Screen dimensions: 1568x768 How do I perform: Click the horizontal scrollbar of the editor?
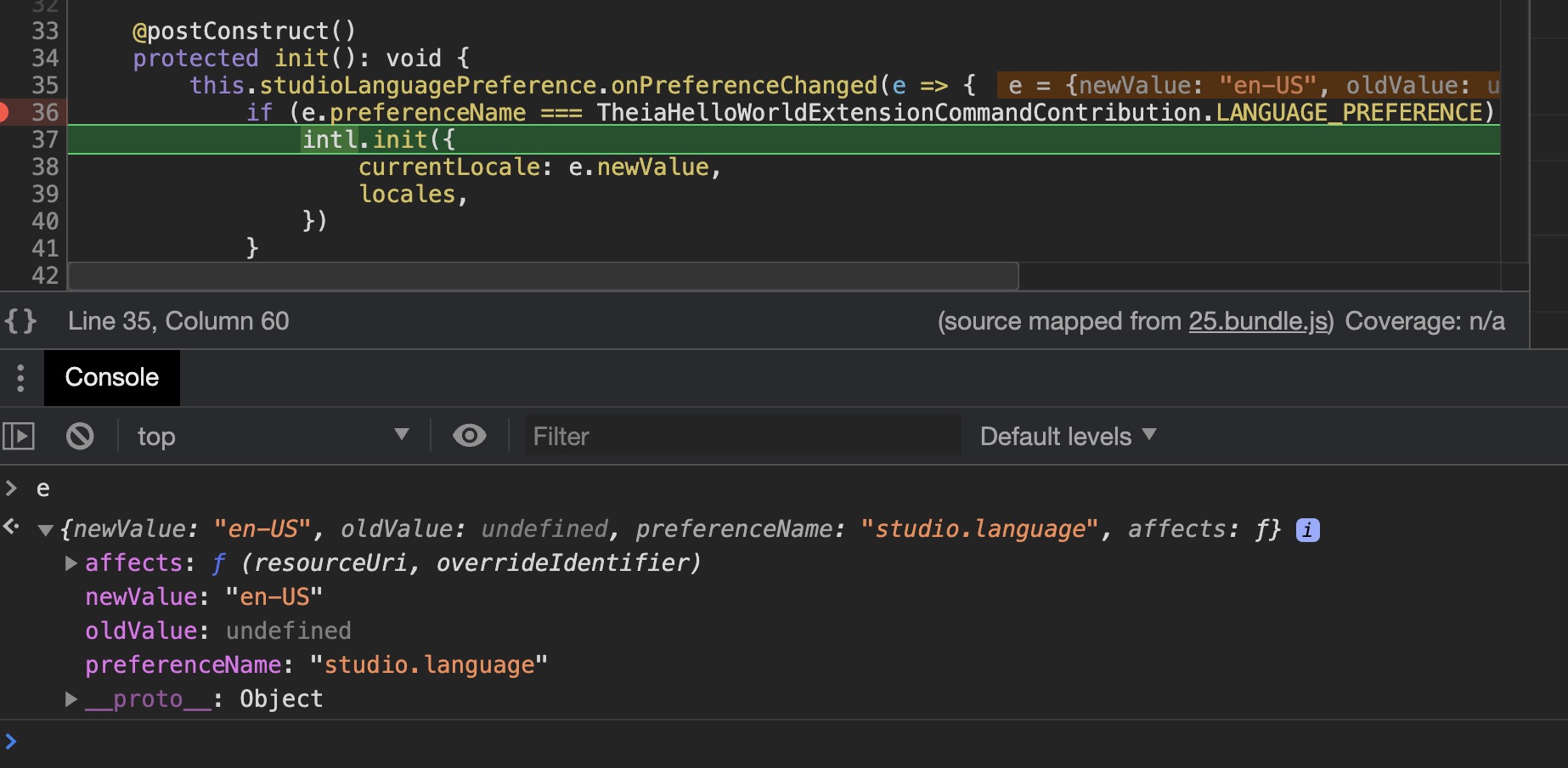click(x=544, y=276)
